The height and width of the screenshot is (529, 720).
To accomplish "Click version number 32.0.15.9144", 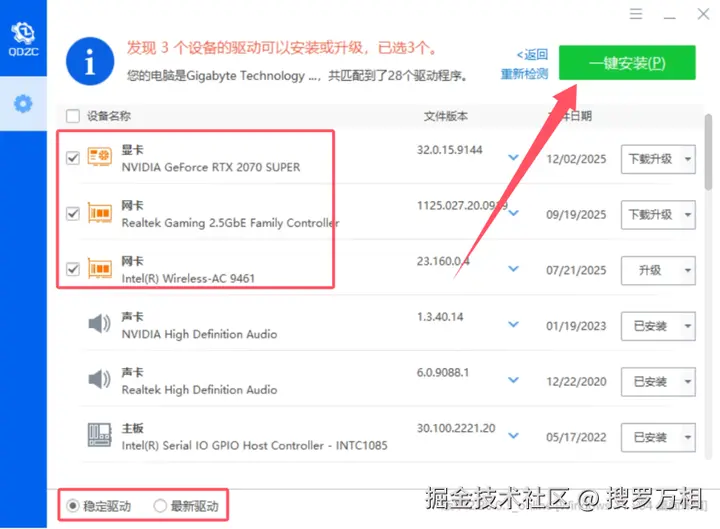I will pos(450,150).
